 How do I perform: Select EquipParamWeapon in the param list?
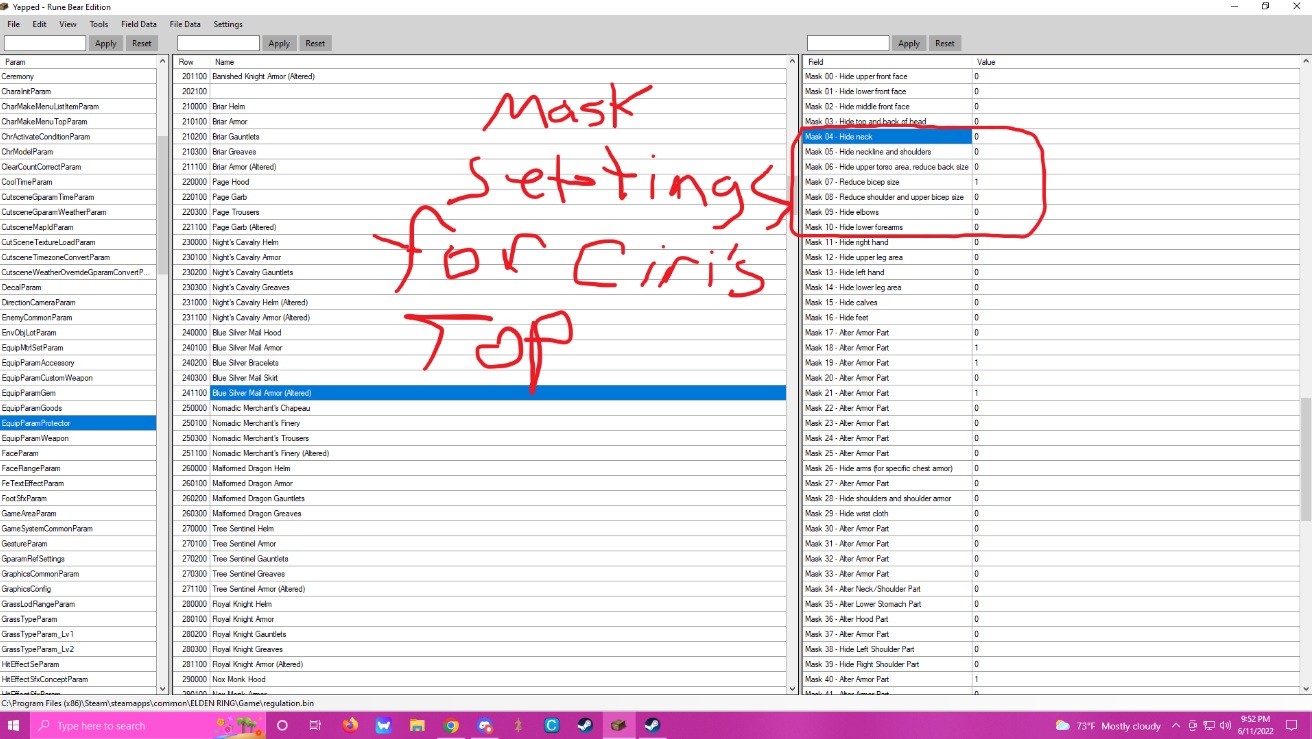[78, 438]
